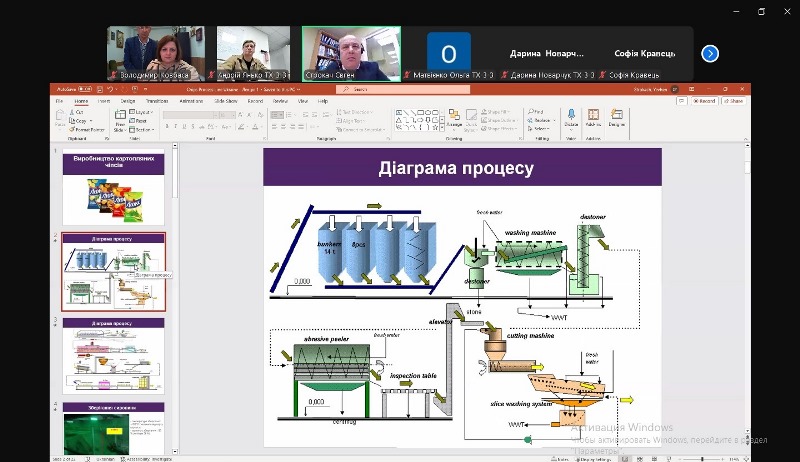Switch to the Insert ribbon tab
Screen dimensions: 800x462
point(104,101)
